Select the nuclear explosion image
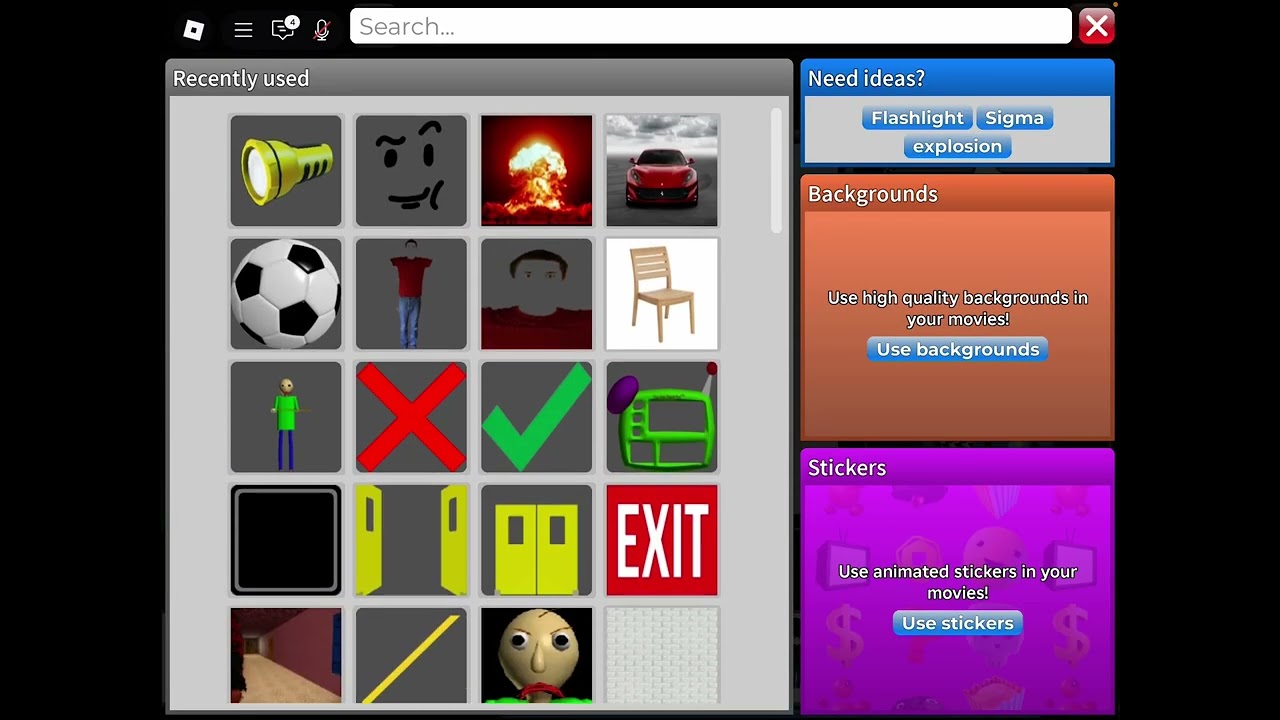Viewport: 1280px width, 720px height. pyautogui.click(x=537, y=171)
